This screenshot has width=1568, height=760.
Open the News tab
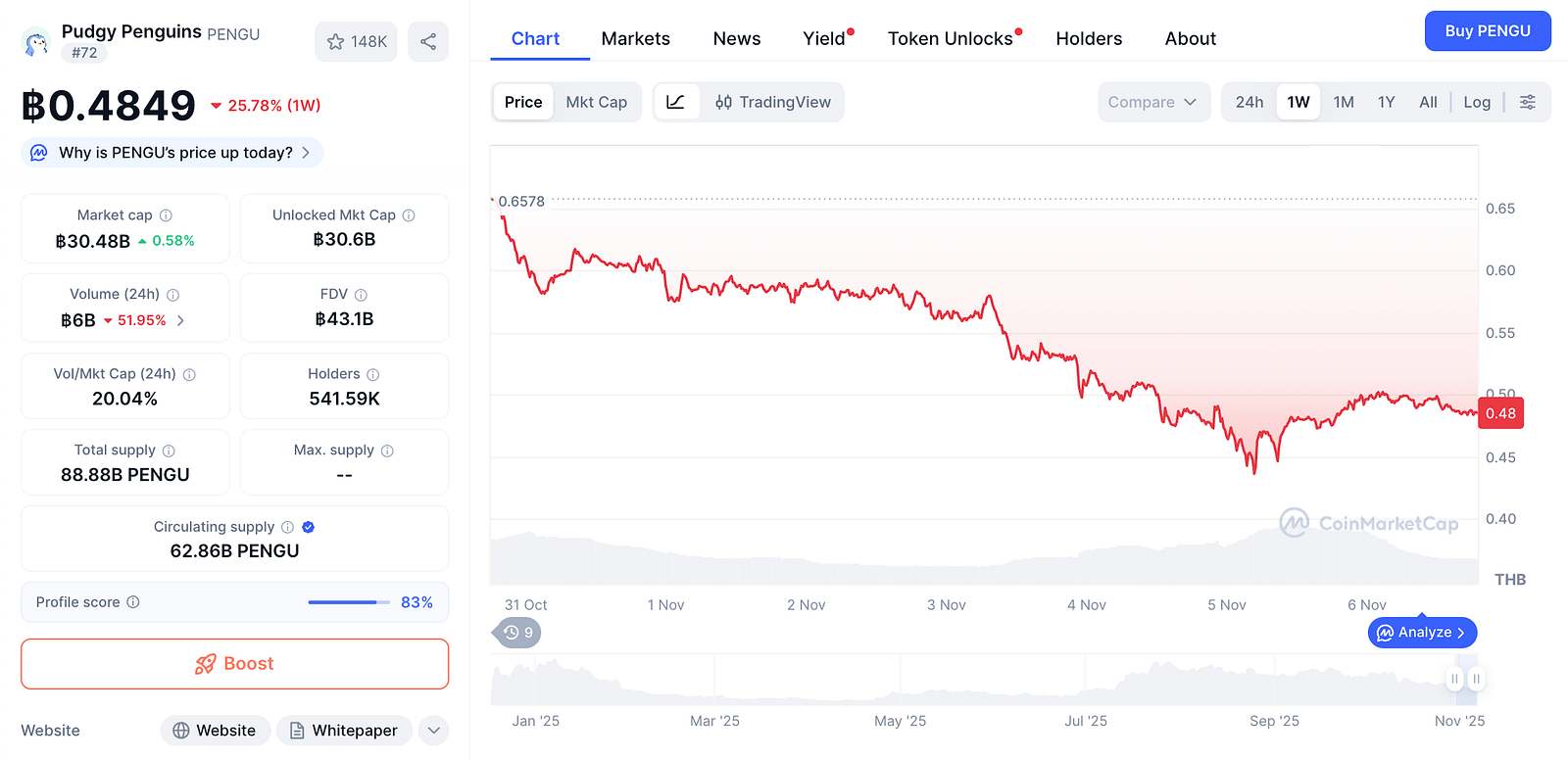point(737,38)
